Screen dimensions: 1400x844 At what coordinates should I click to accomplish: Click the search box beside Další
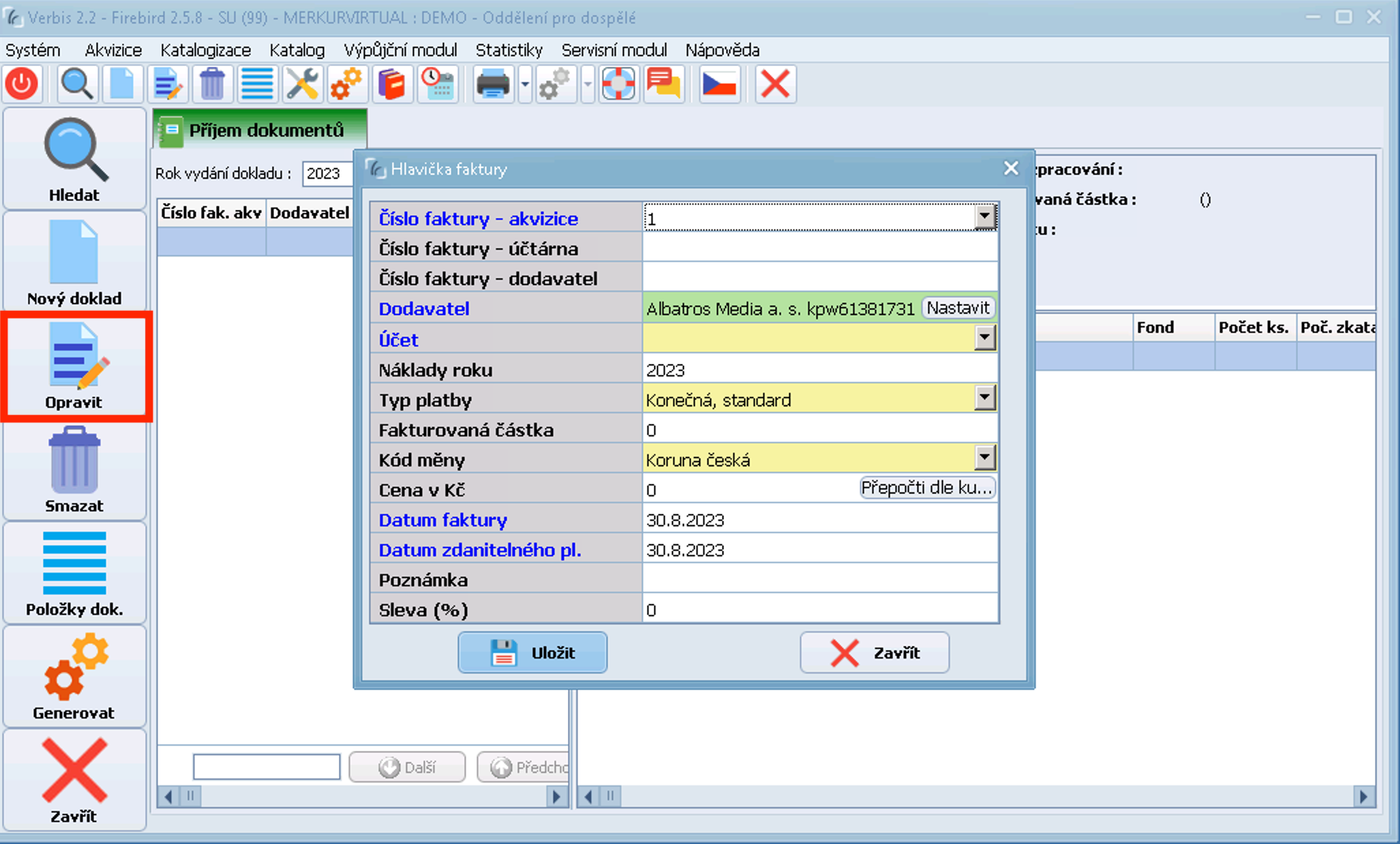267,767
